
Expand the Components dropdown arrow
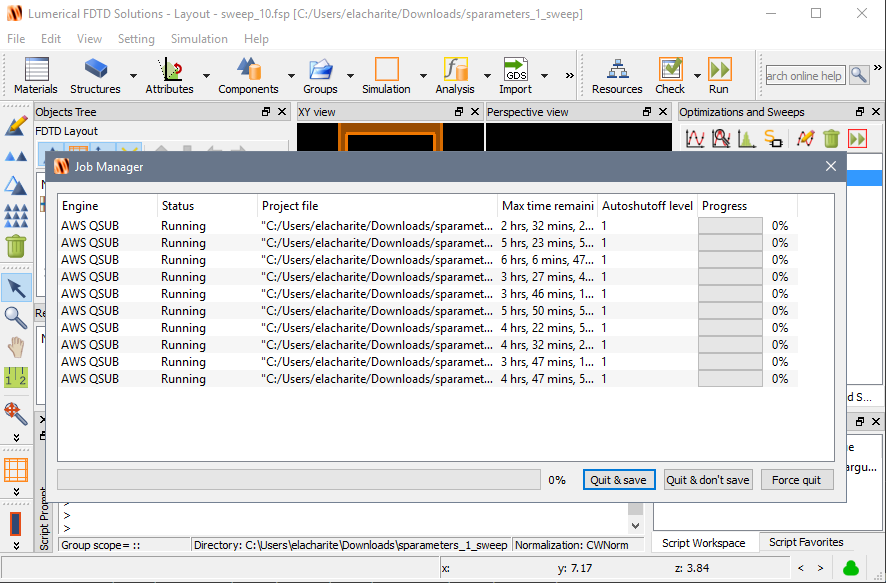[291, 75]
